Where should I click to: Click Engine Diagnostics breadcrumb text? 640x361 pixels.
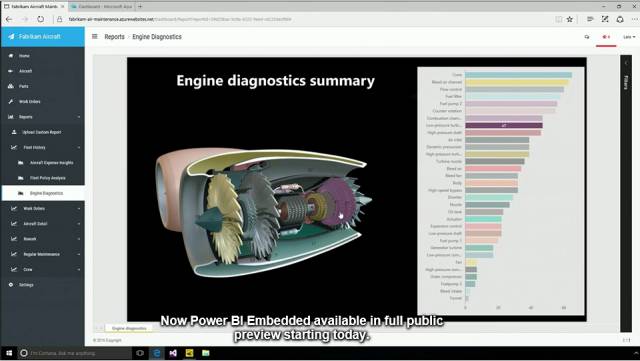click(x=157, y=37)
